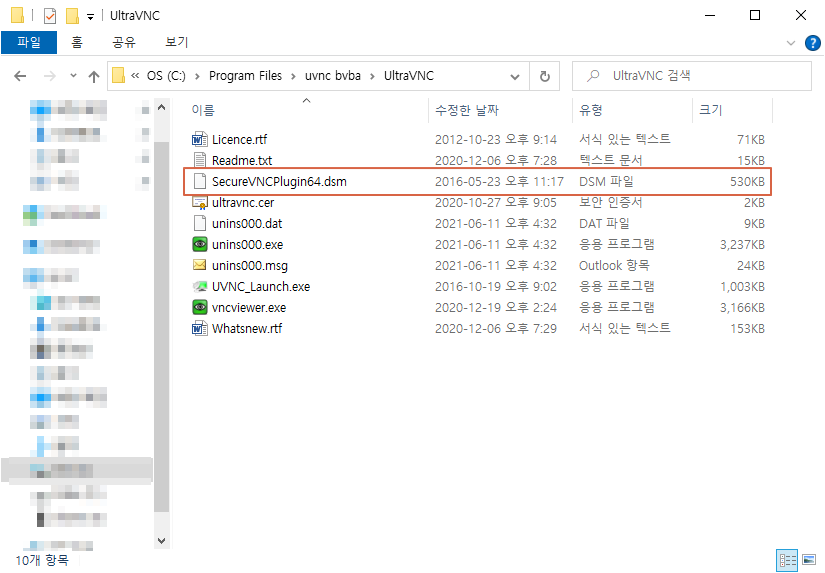The height and width of the screenshot is (573, 825).
Task: Open Quick Access Toolbar customize dropdown
Action: pos(90,17)
